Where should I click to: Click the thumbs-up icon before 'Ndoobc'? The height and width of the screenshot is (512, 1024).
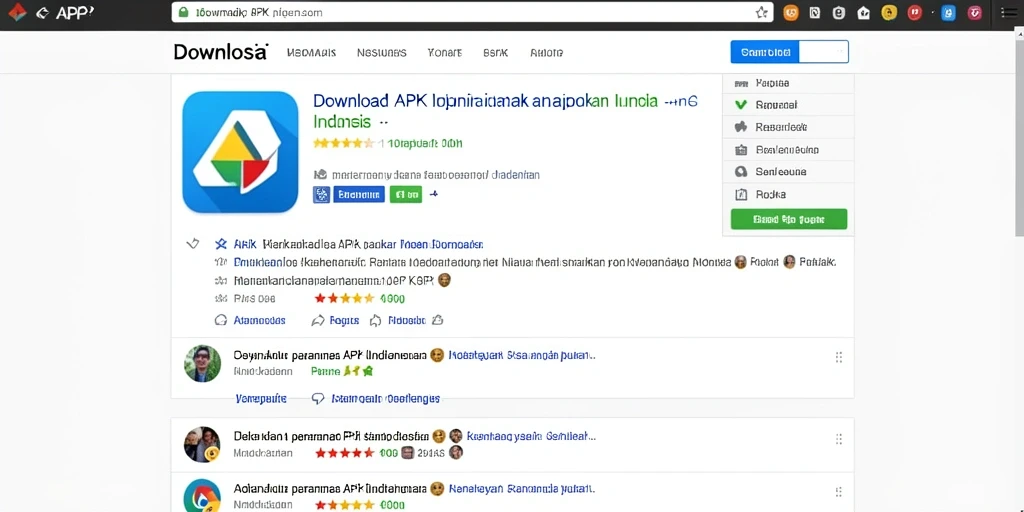coord(376,321)
